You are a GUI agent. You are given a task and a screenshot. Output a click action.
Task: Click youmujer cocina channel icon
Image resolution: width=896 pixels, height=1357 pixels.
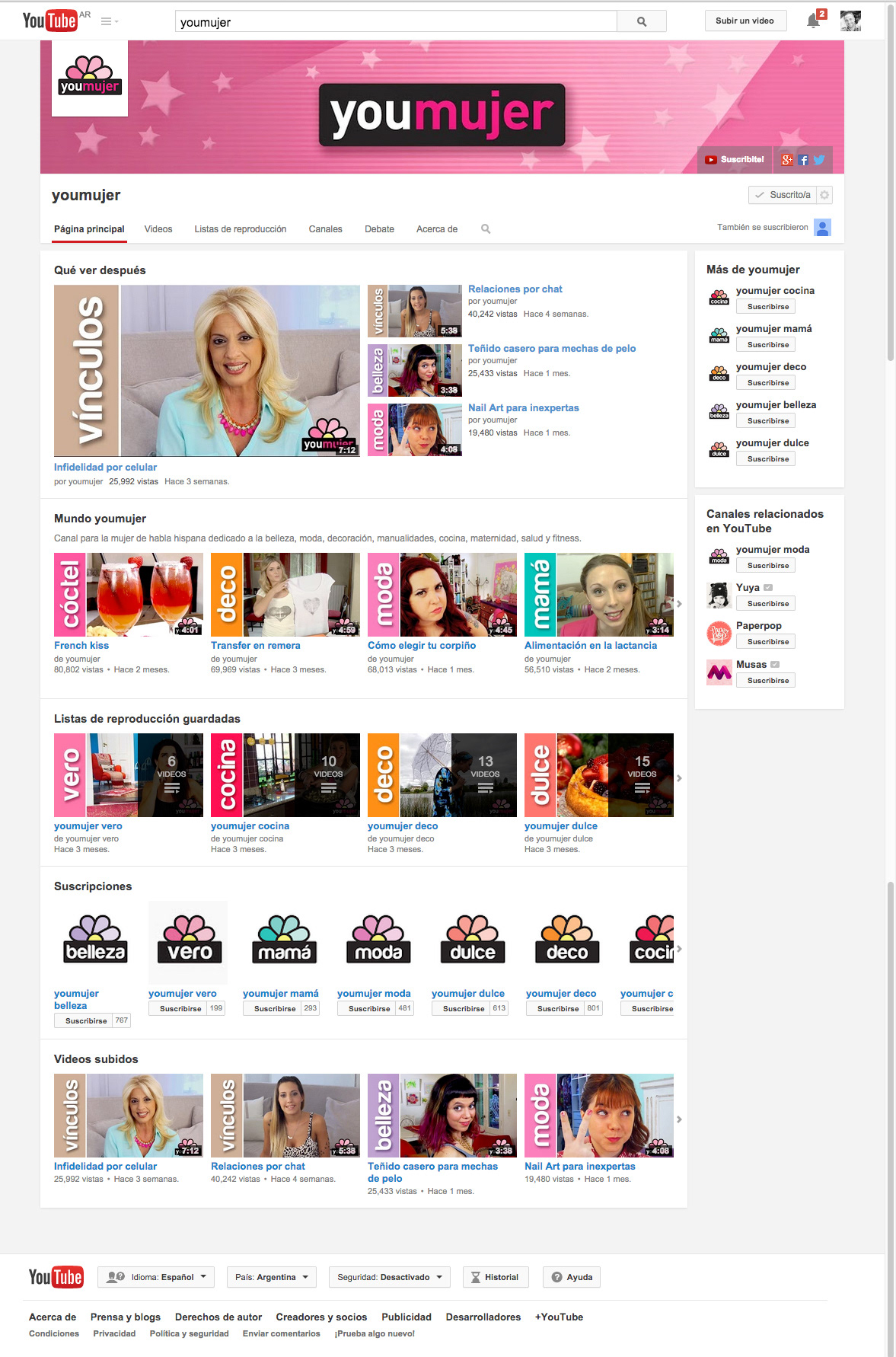click(719, 298)
